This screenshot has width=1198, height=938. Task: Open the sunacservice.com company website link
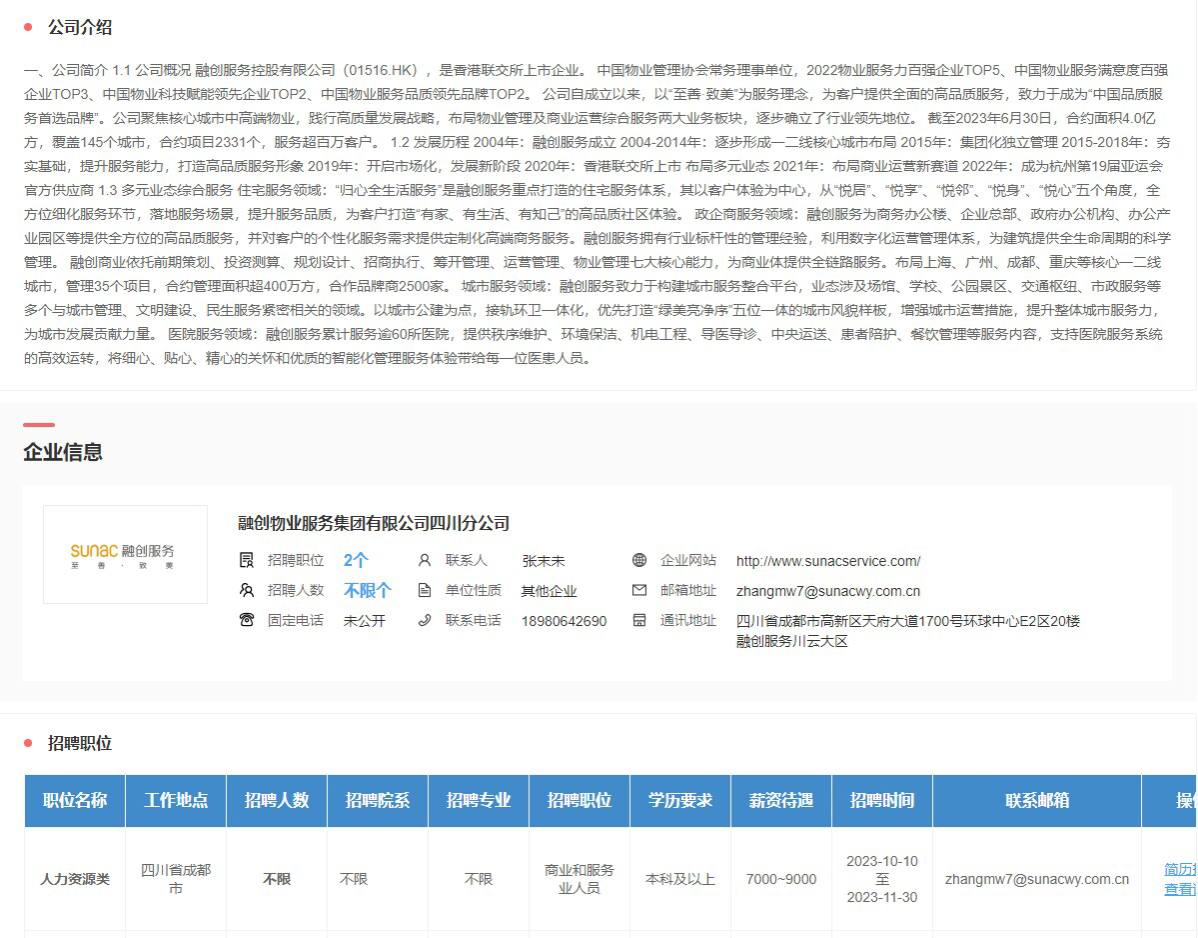[828, 561]
